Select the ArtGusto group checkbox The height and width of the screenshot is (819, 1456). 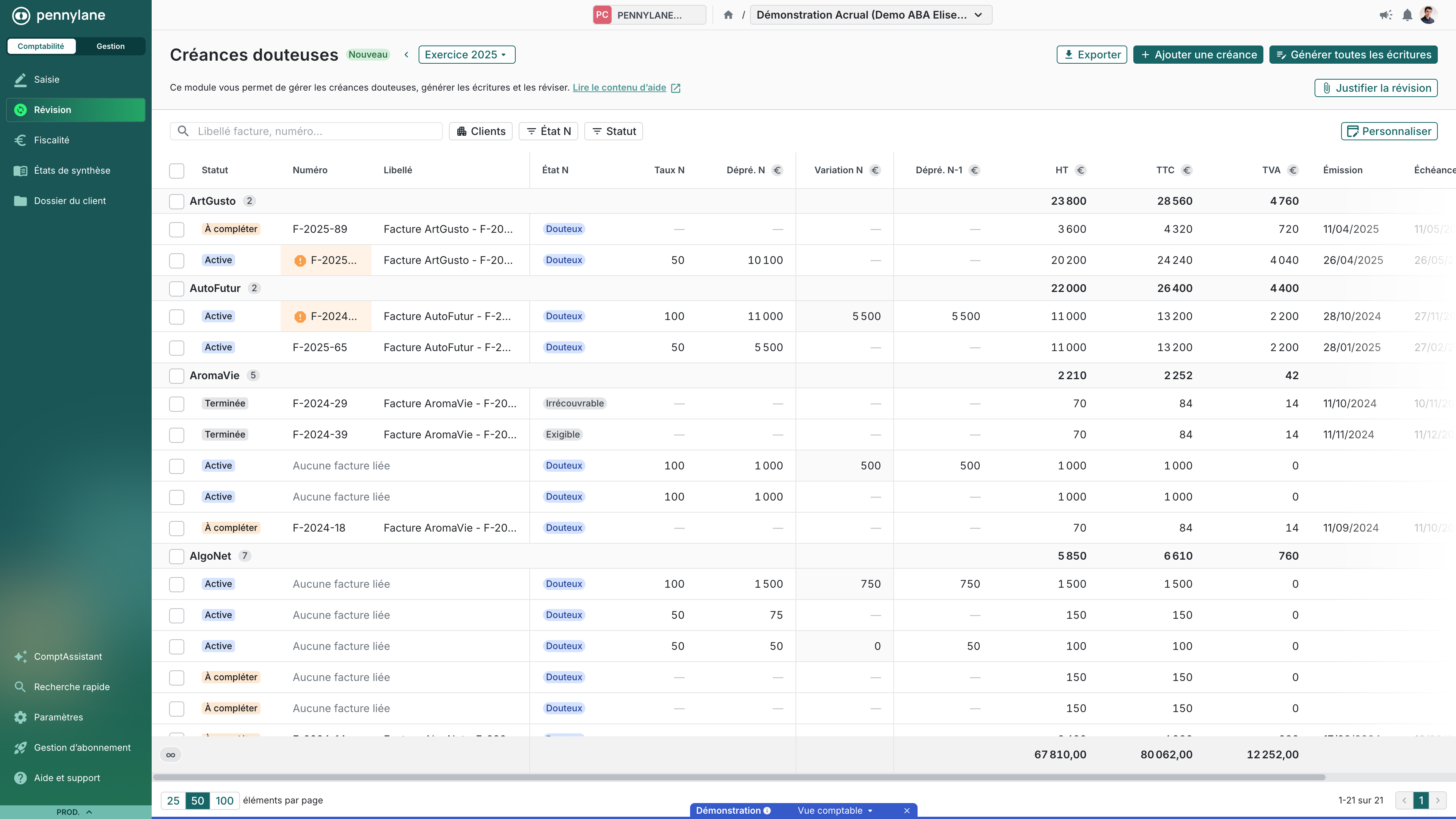tap(176, 201)
